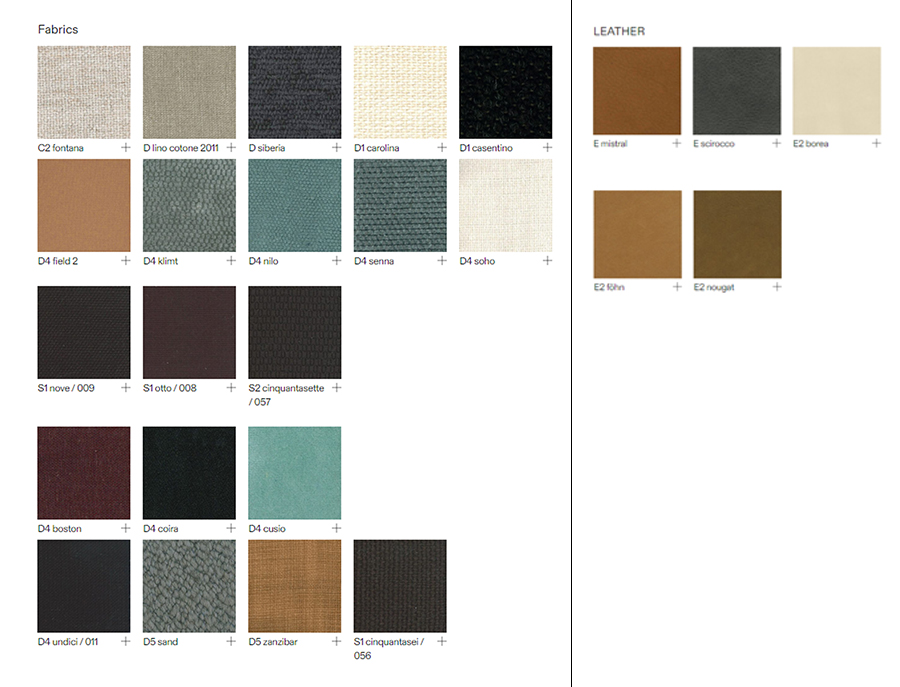Click the D4 soho fabric thumbnail
The width and height of the screenshot is (900, 687).
(x=505, y=206)
